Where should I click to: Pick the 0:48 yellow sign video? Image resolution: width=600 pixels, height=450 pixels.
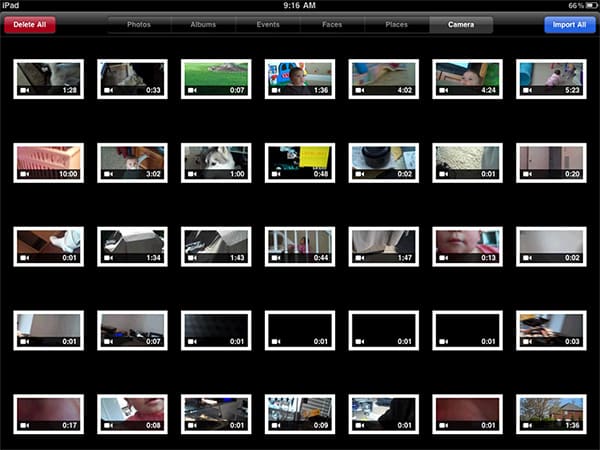300,163
